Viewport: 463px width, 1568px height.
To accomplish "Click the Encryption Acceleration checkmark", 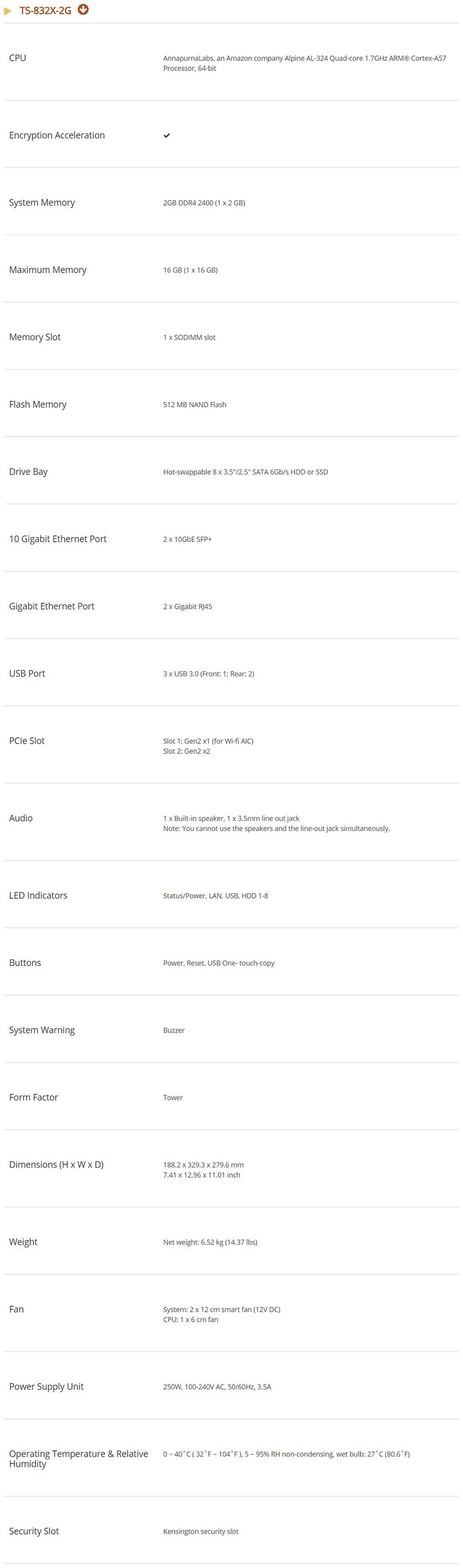I will pyautogui.click(x=166, y=136).
